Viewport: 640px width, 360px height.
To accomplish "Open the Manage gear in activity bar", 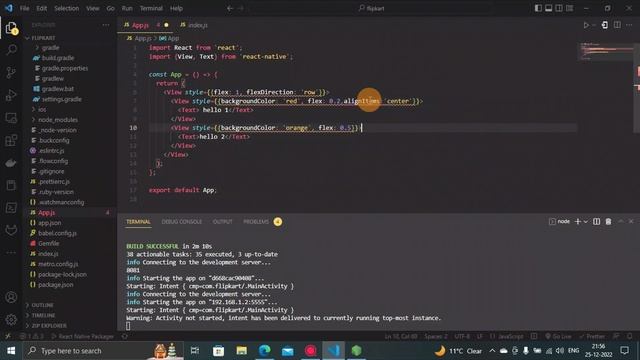I will (x=11, y=320).
